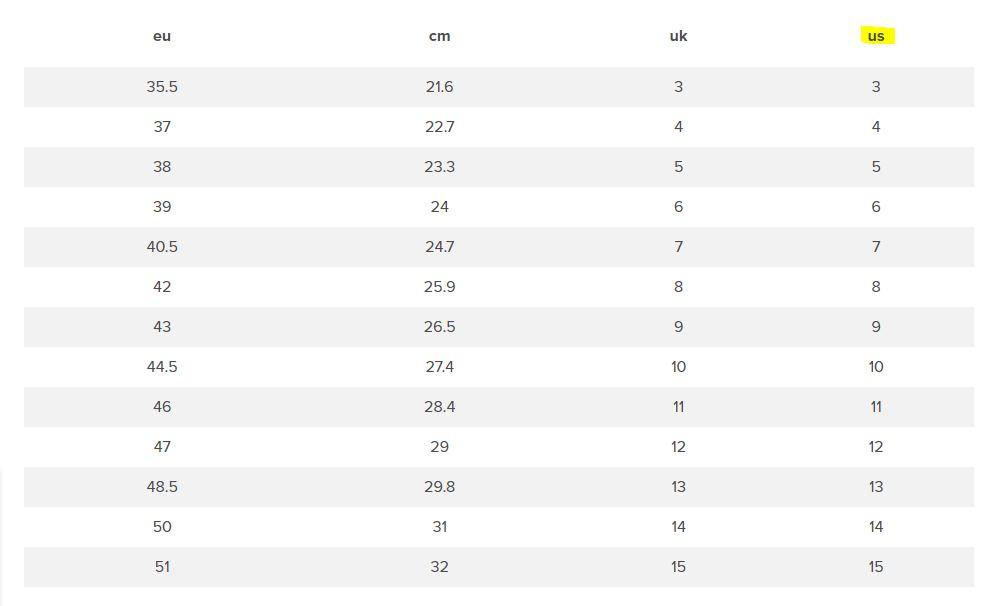Select EU size 40.5 cell

[x=162, y=247]
